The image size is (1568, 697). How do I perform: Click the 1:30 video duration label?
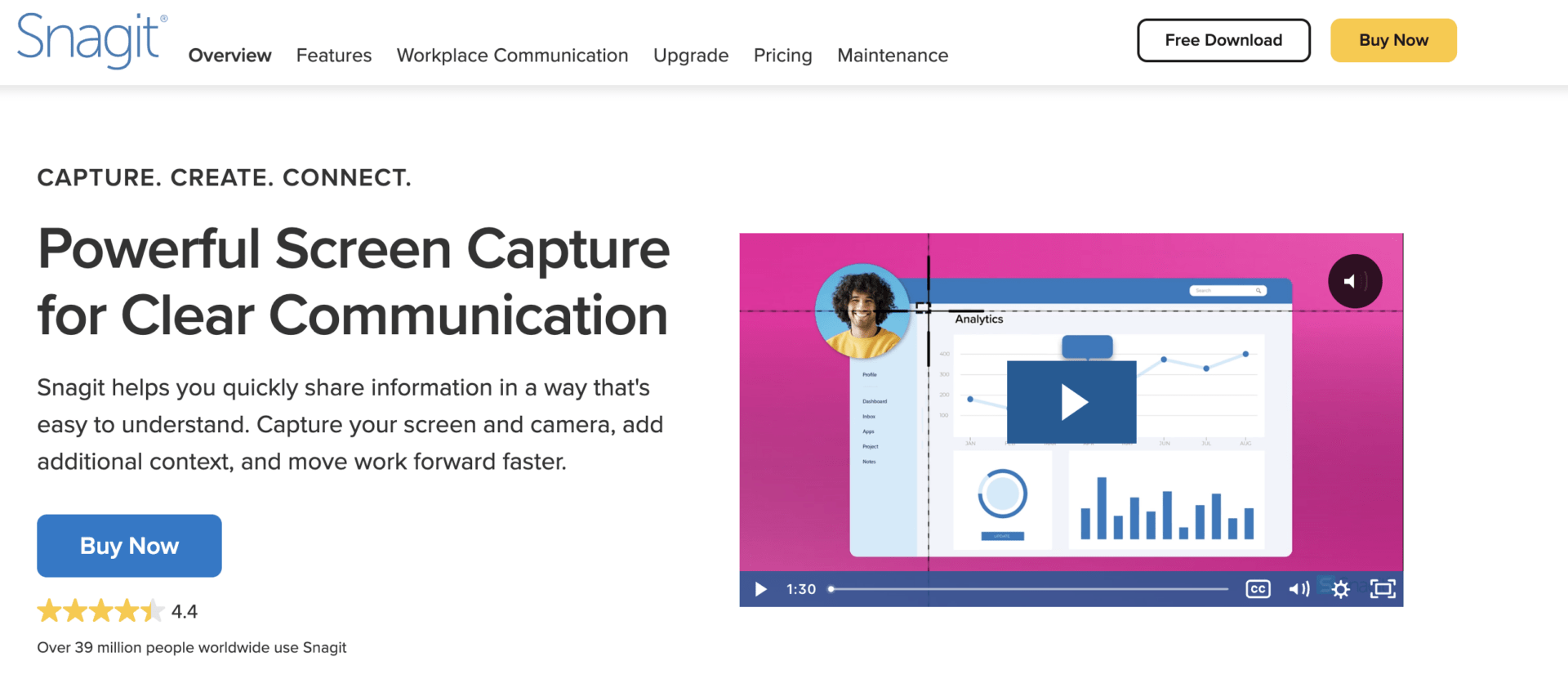click(x=801, y=589)
